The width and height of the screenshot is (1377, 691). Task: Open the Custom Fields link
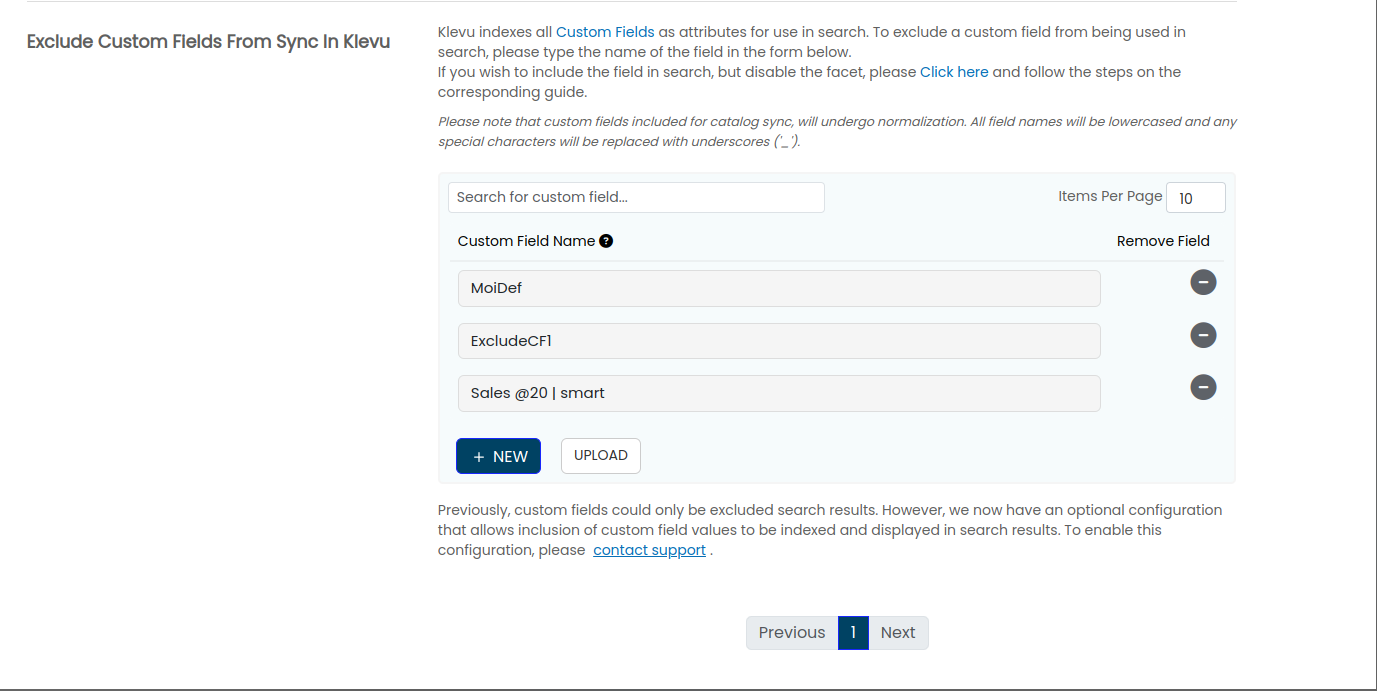(x=605, y=32)
